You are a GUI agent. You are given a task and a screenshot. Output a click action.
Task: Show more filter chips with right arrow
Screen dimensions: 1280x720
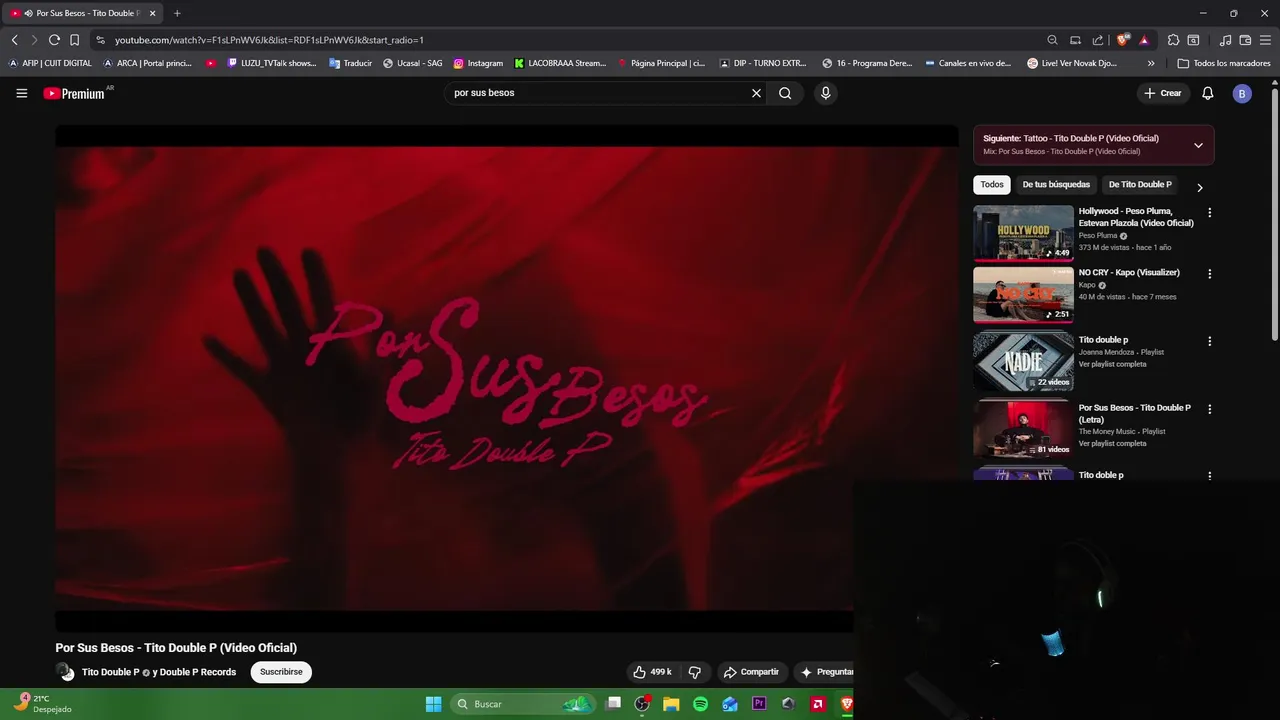tap(1200, 187)
